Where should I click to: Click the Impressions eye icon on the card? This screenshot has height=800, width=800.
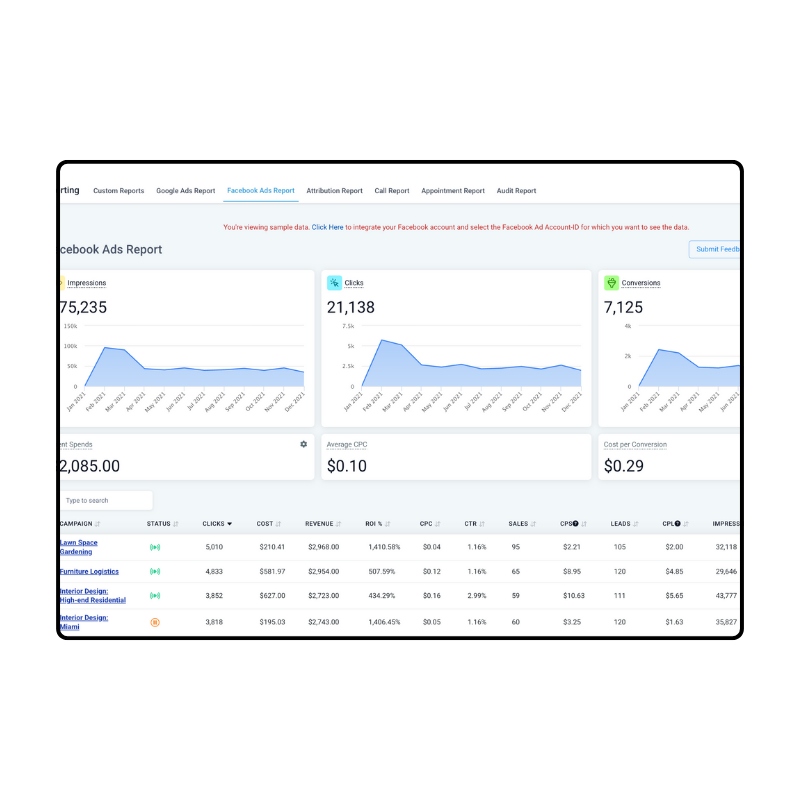tap(63, 283)
